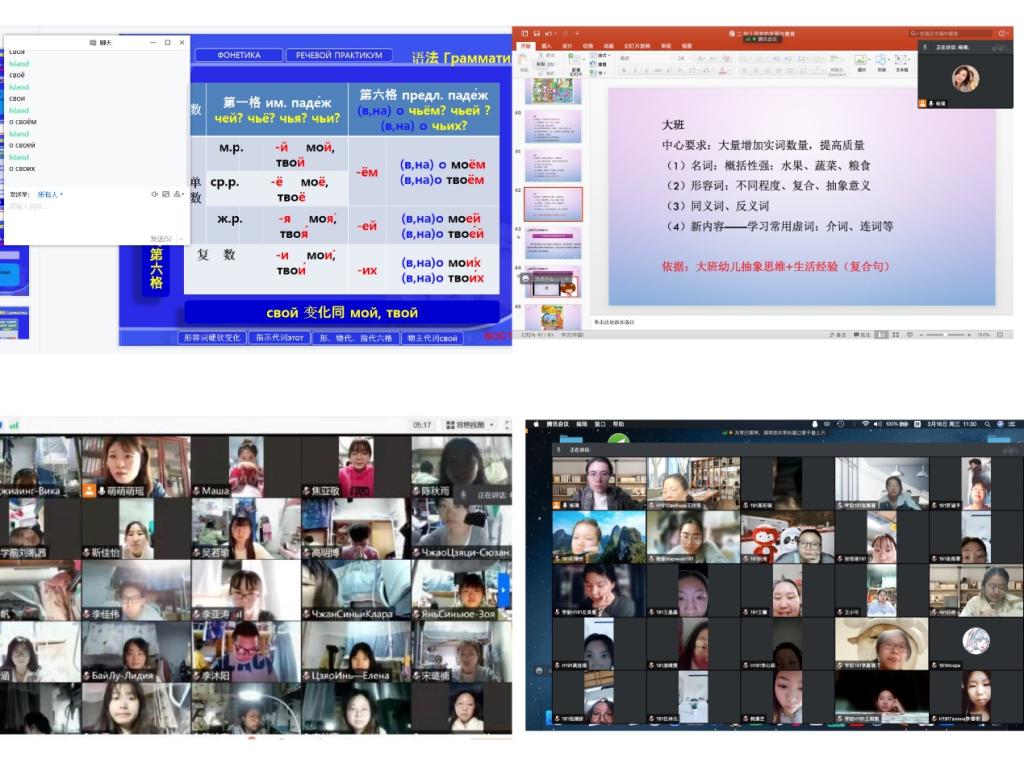Select slide 43 thumbnail in PowerPoint panel
This screenshot has height=767, width=1024.
(553, 242)
